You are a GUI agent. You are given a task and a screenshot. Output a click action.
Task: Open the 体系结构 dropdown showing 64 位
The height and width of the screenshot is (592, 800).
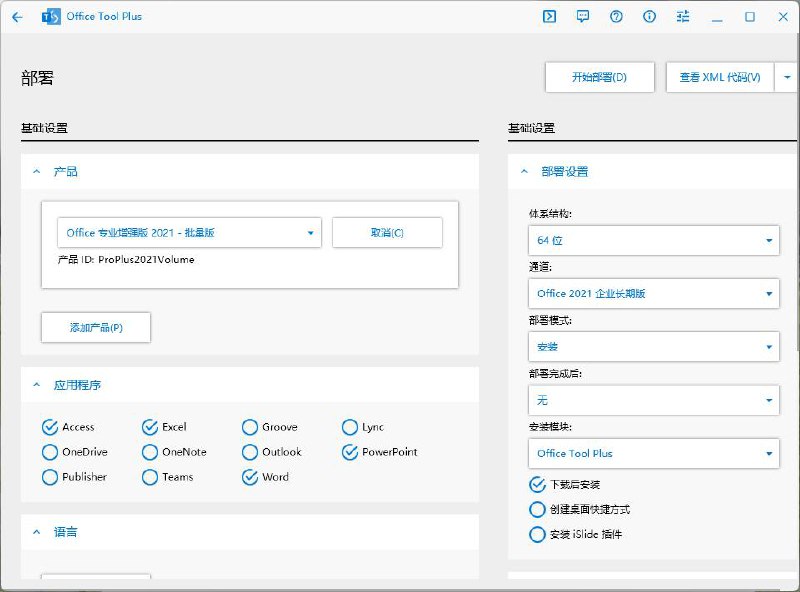tap(654, 240)
